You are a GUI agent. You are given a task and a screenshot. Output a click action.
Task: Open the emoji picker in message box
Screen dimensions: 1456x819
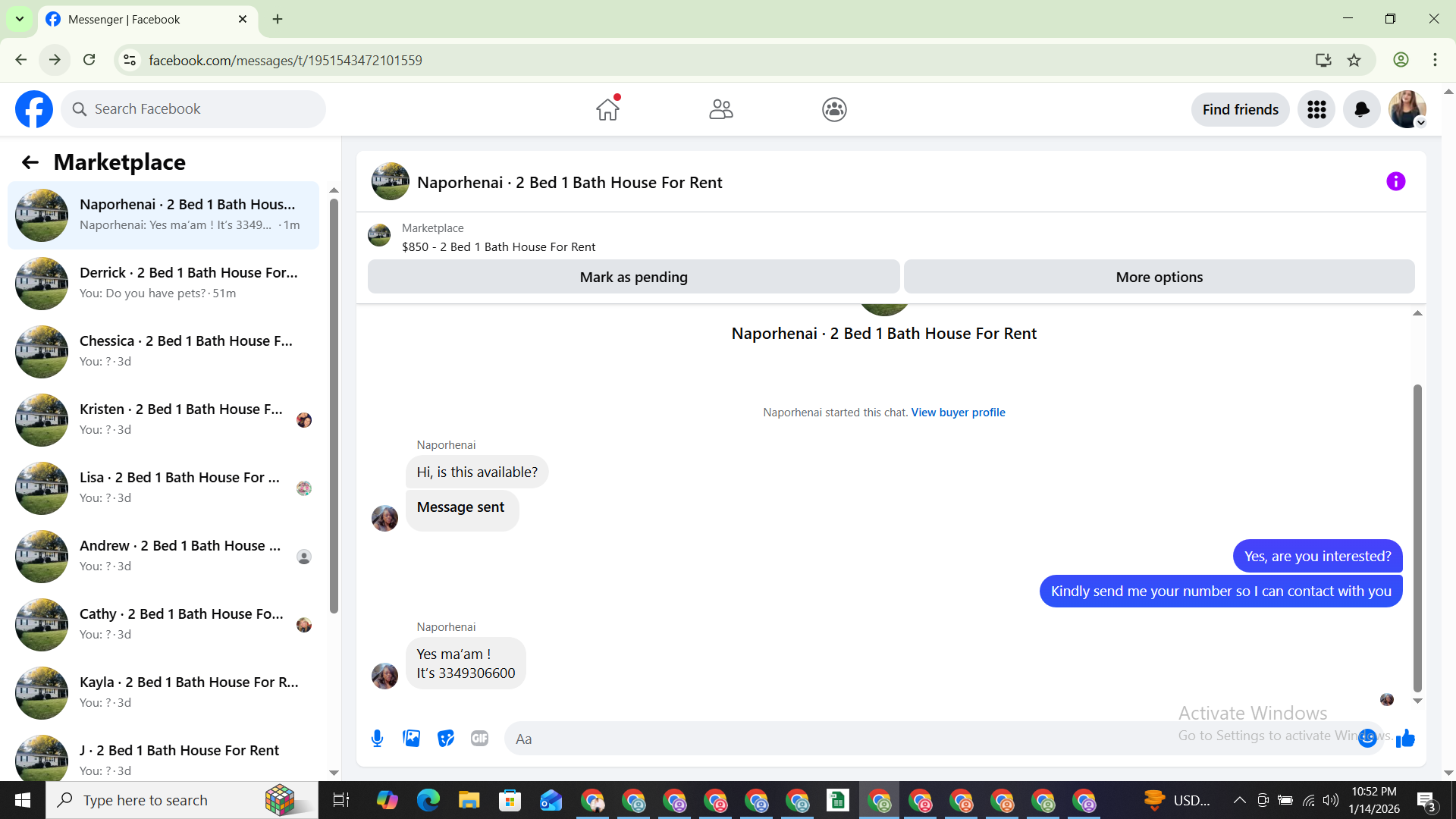click(1367, 738)
